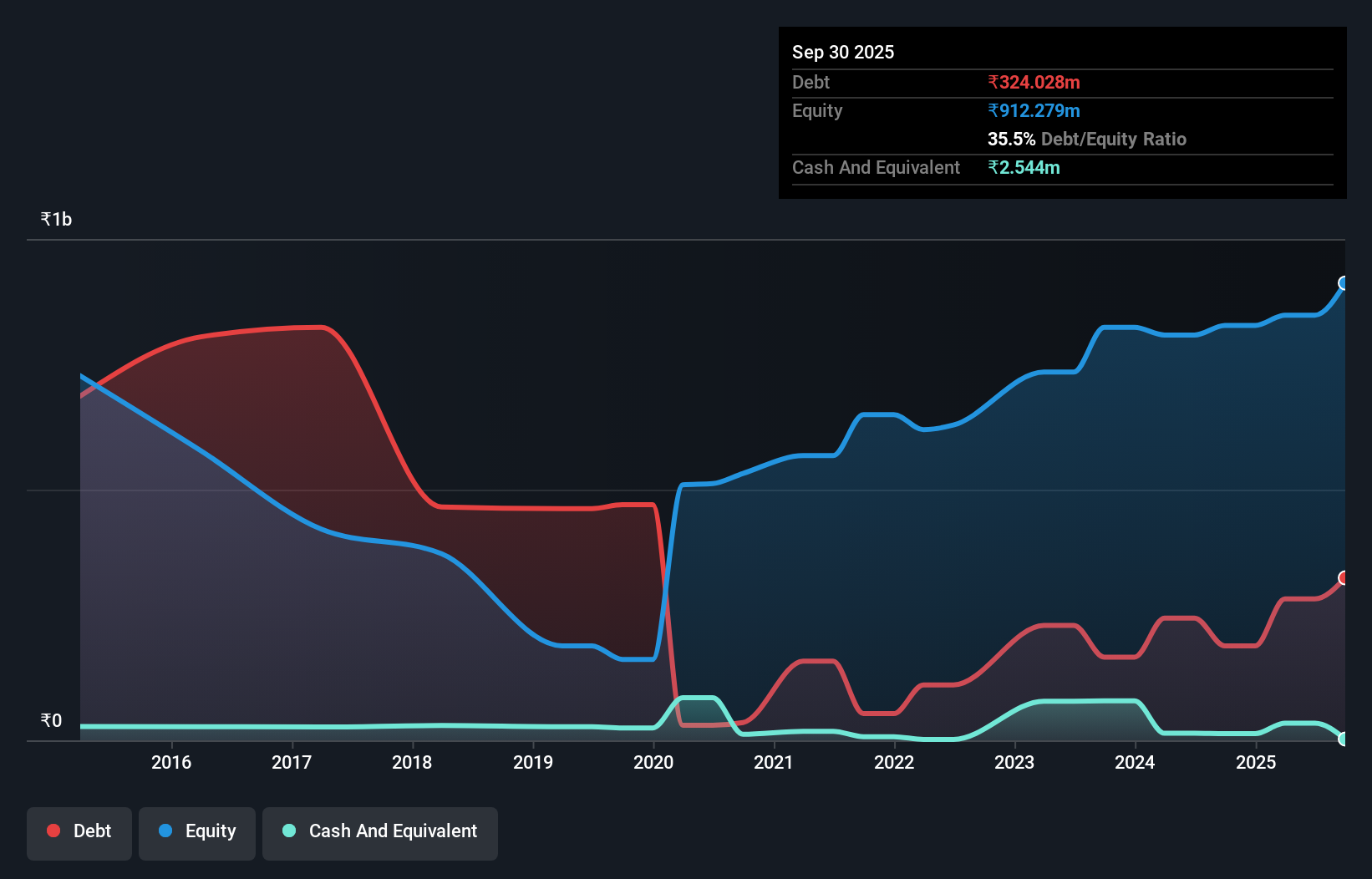Click the 35.5% Debt/Equity Ratio text

pos(1087,139)
